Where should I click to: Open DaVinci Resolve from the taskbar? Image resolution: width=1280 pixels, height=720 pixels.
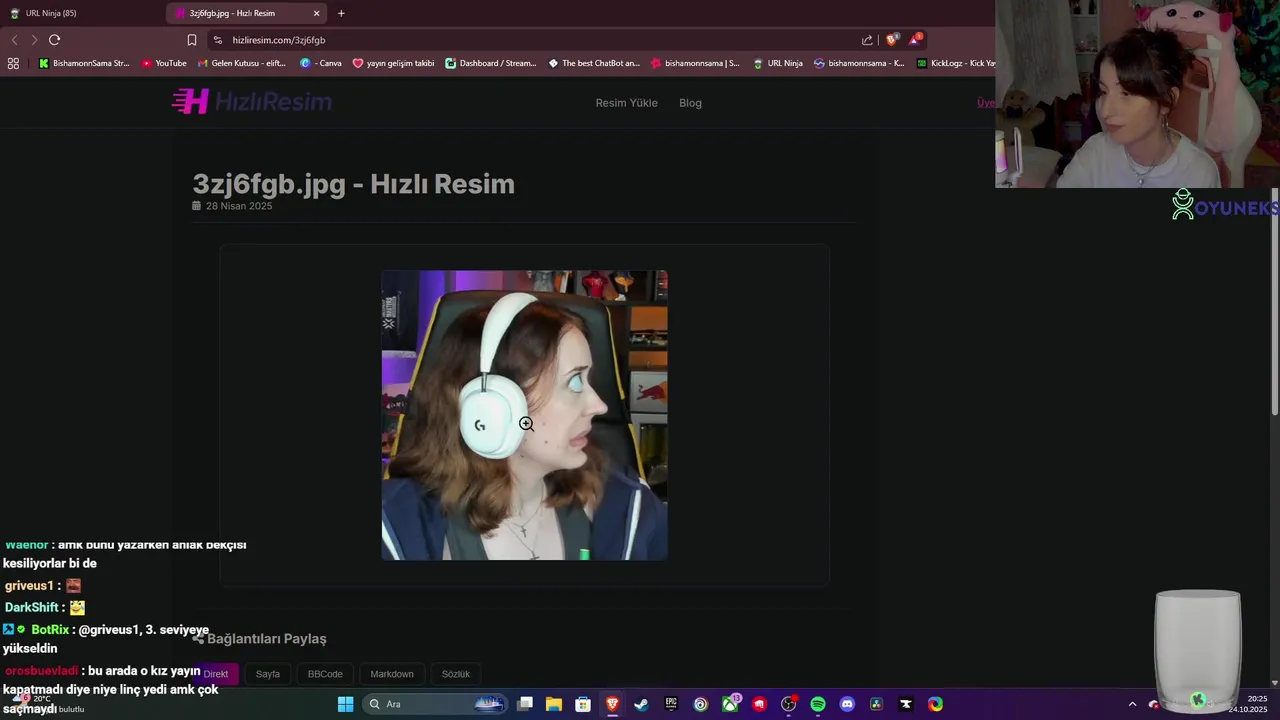876,704
